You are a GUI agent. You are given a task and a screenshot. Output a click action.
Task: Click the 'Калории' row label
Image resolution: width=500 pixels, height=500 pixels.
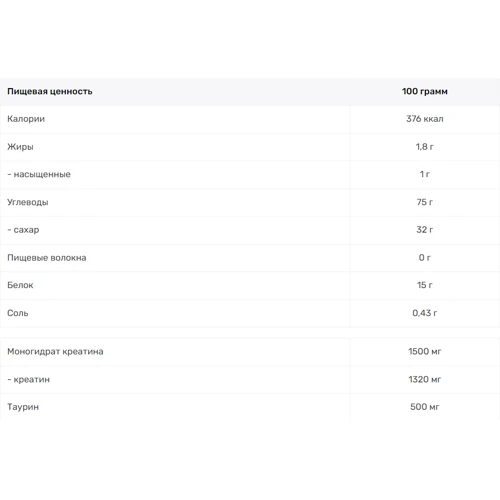coord(26,119)
